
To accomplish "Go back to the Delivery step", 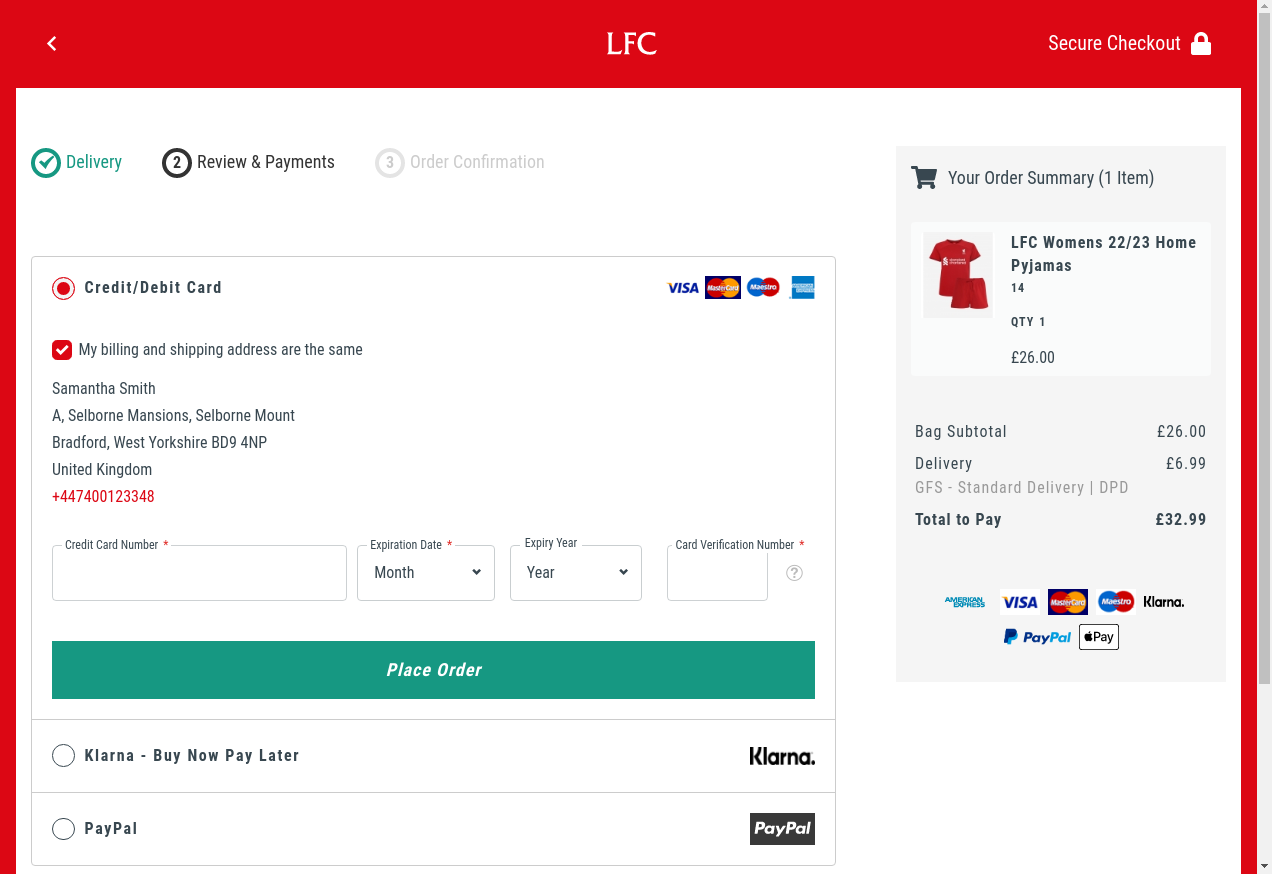I will click(77, 162).
